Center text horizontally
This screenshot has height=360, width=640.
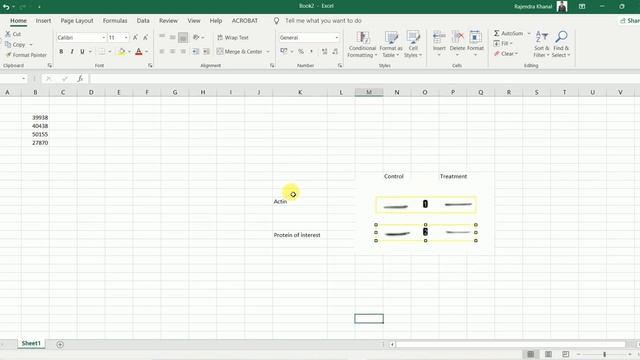click(172, 51)
